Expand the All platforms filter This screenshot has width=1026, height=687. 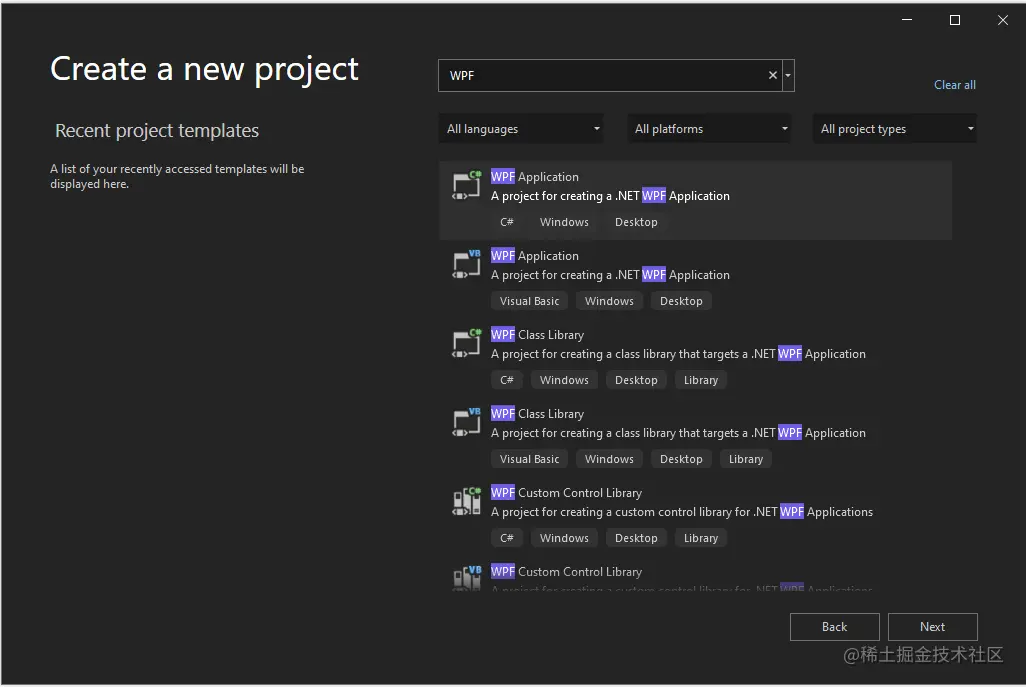(x=711, y=129)
